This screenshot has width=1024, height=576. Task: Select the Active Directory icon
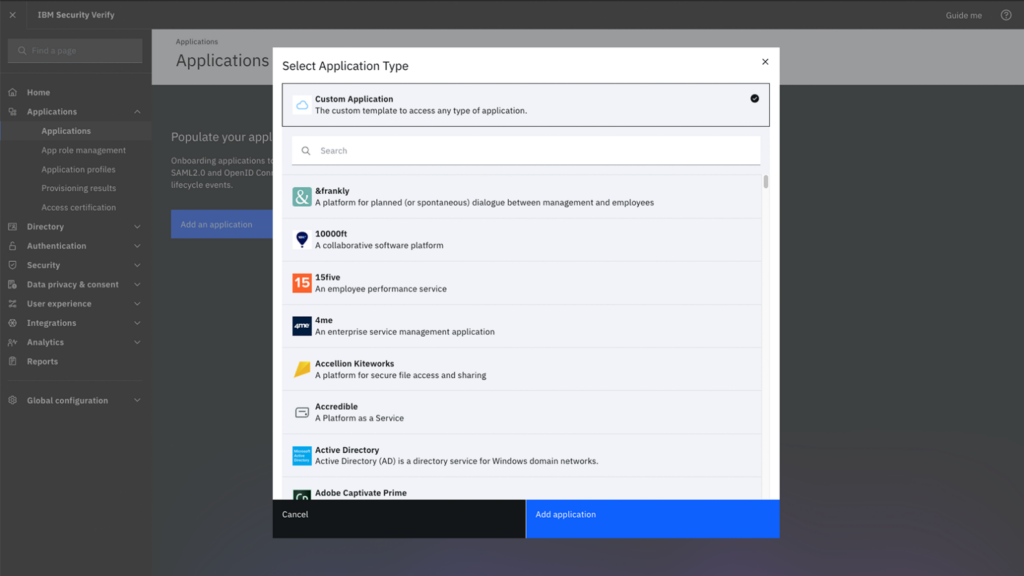pyautogui.click(x=301, y=455)
